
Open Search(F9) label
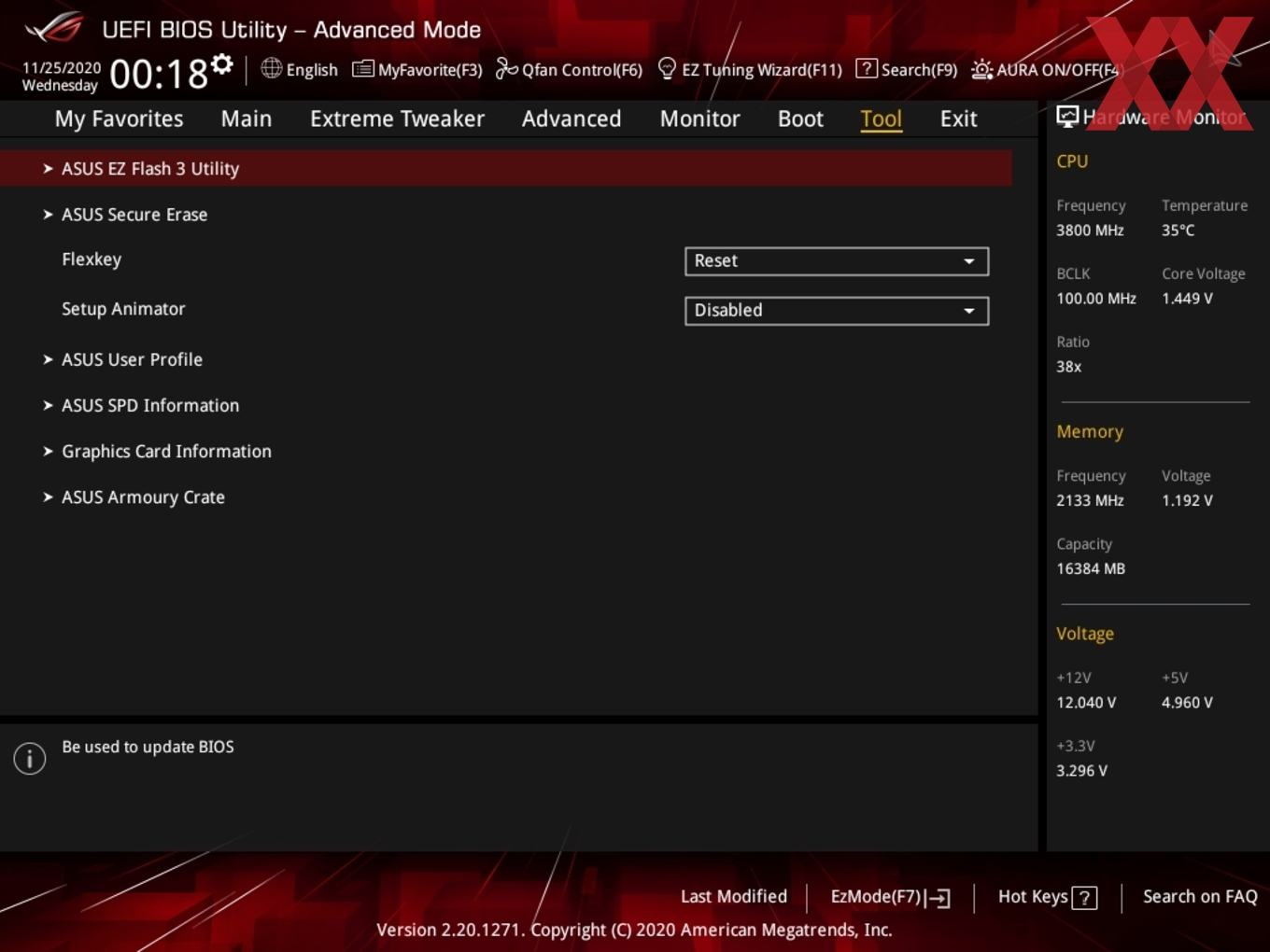[x=919, y=70]
